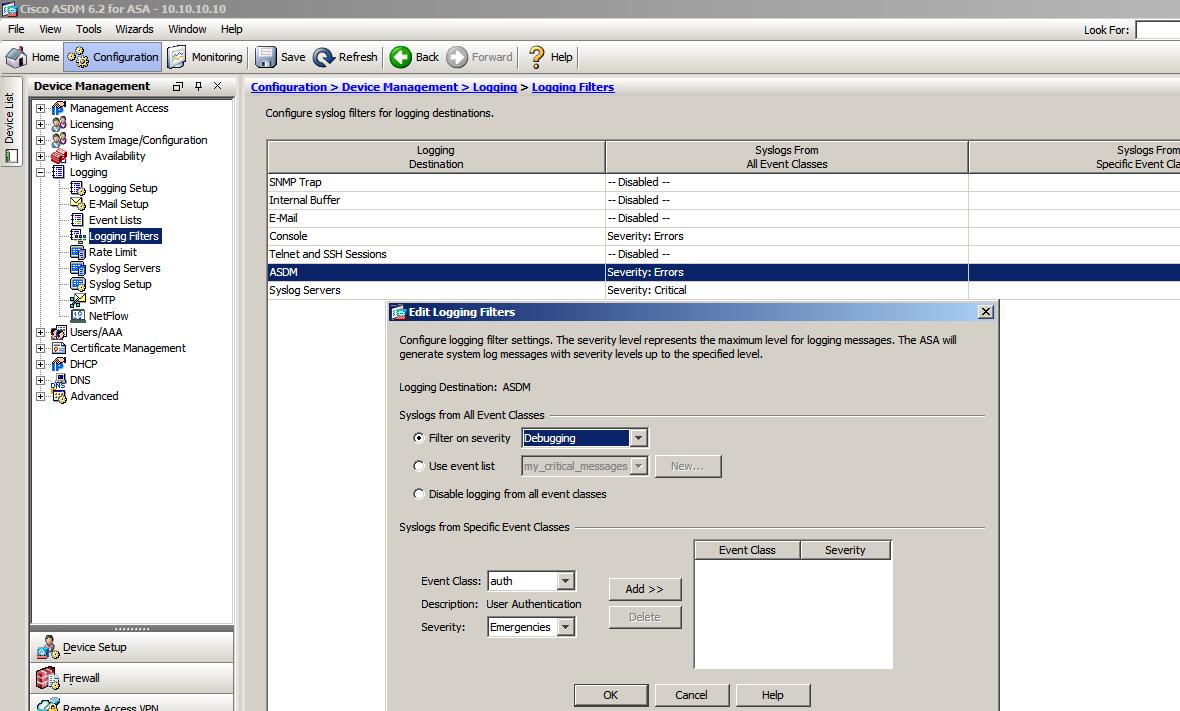
Task: Open Help question mark icon
Action: 537,57
